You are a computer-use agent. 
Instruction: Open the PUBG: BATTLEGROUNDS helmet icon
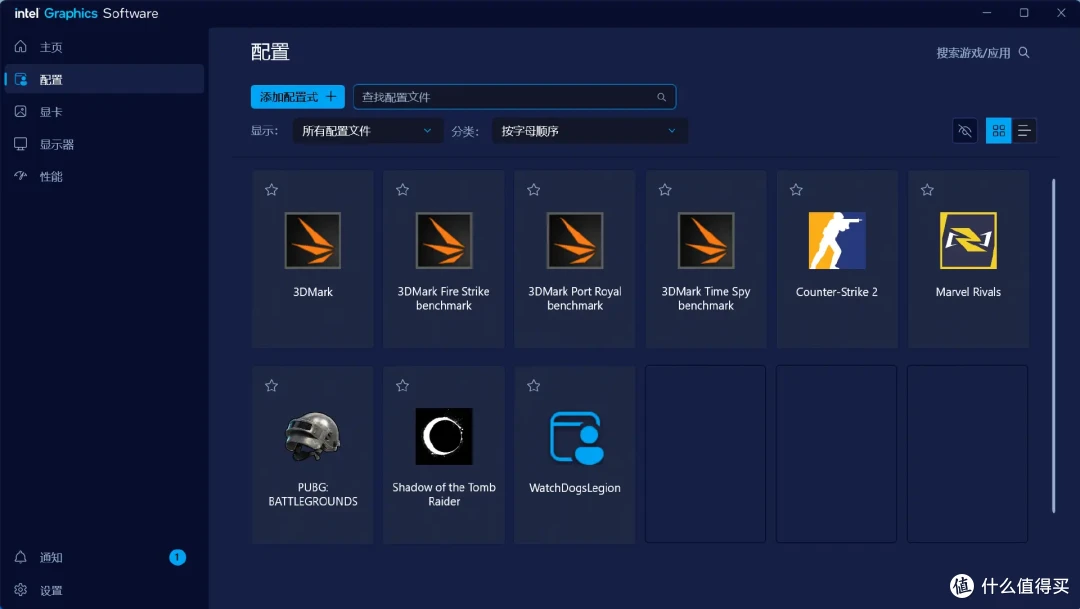click(x=313, y=436)
